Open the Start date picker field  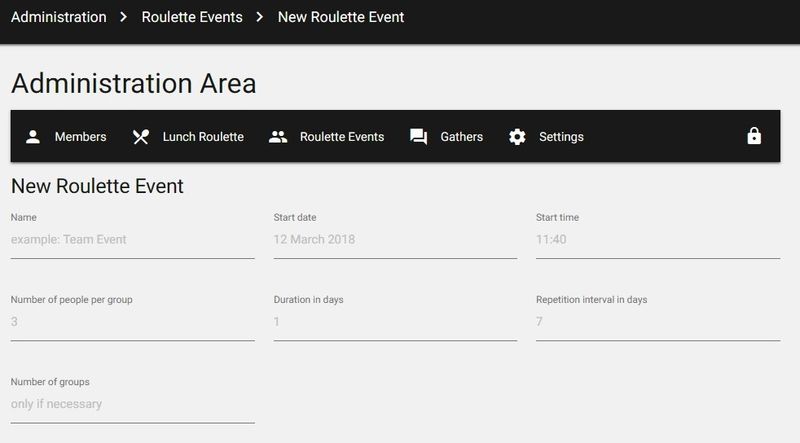pyautogui.click(x=395, y=240)
